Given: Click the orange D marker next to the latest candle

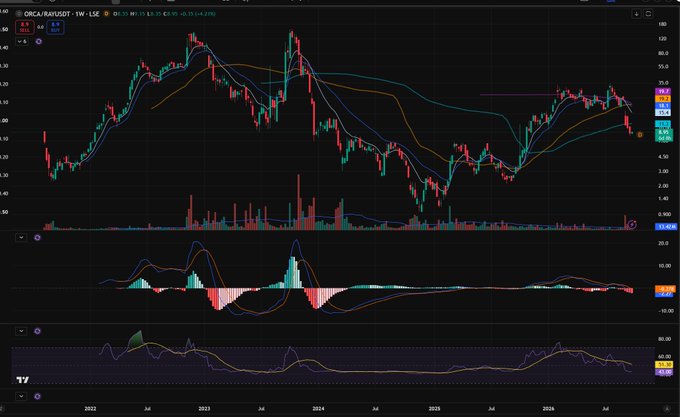Looking at the screenshot, I should tap(640, 135).
